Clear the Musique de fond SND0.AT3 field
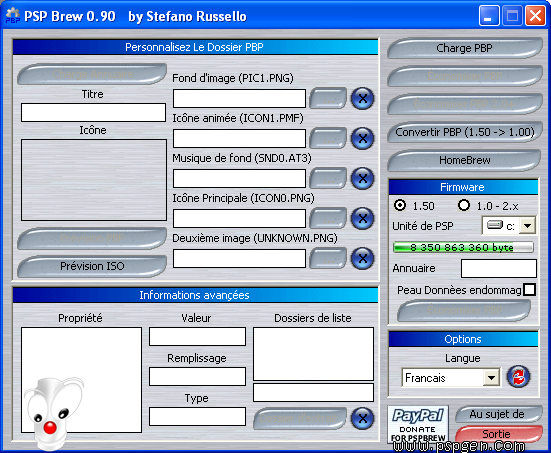 point(362,179)
